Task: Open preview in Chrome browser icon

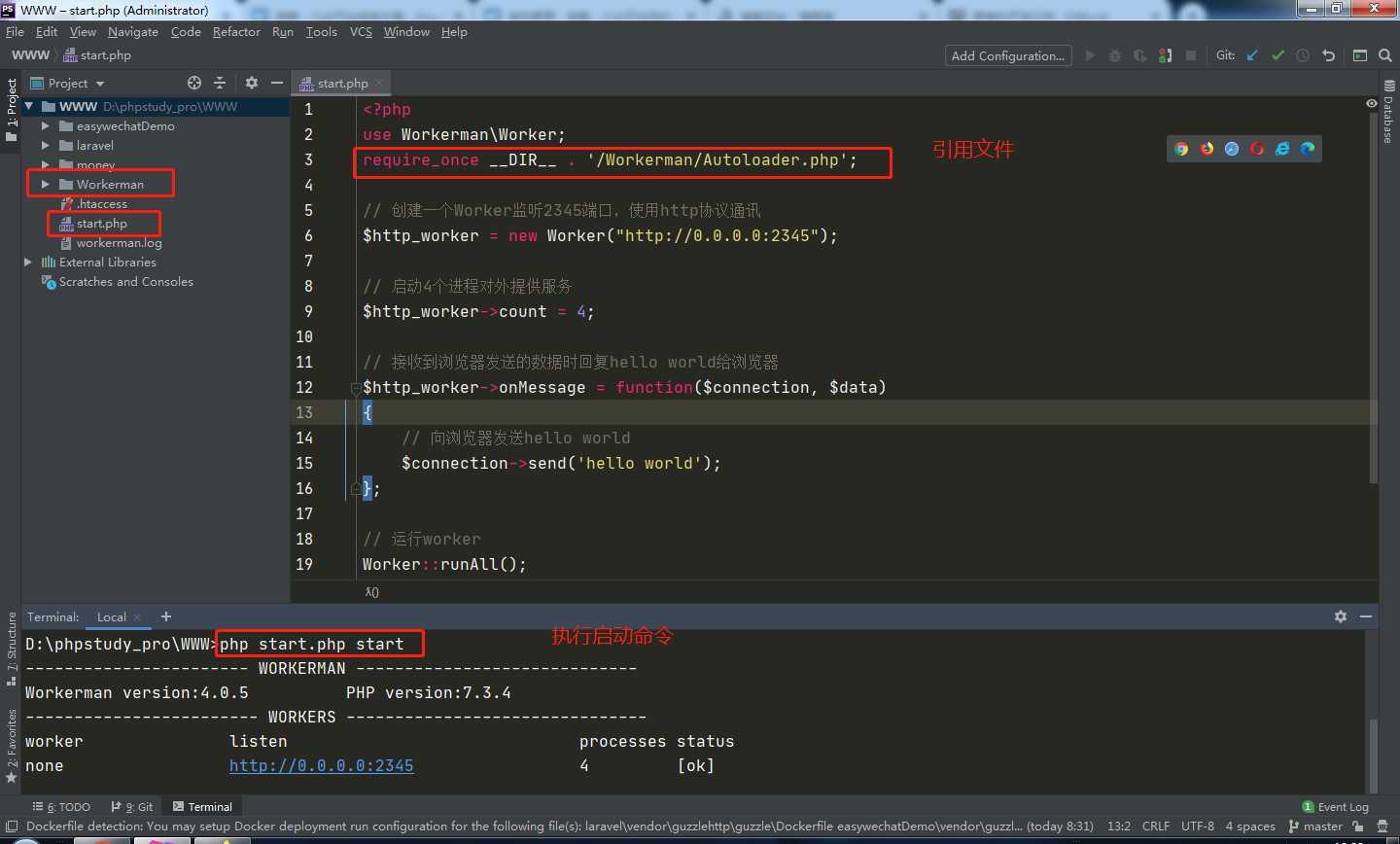Action: click(x=1181, y=149)
